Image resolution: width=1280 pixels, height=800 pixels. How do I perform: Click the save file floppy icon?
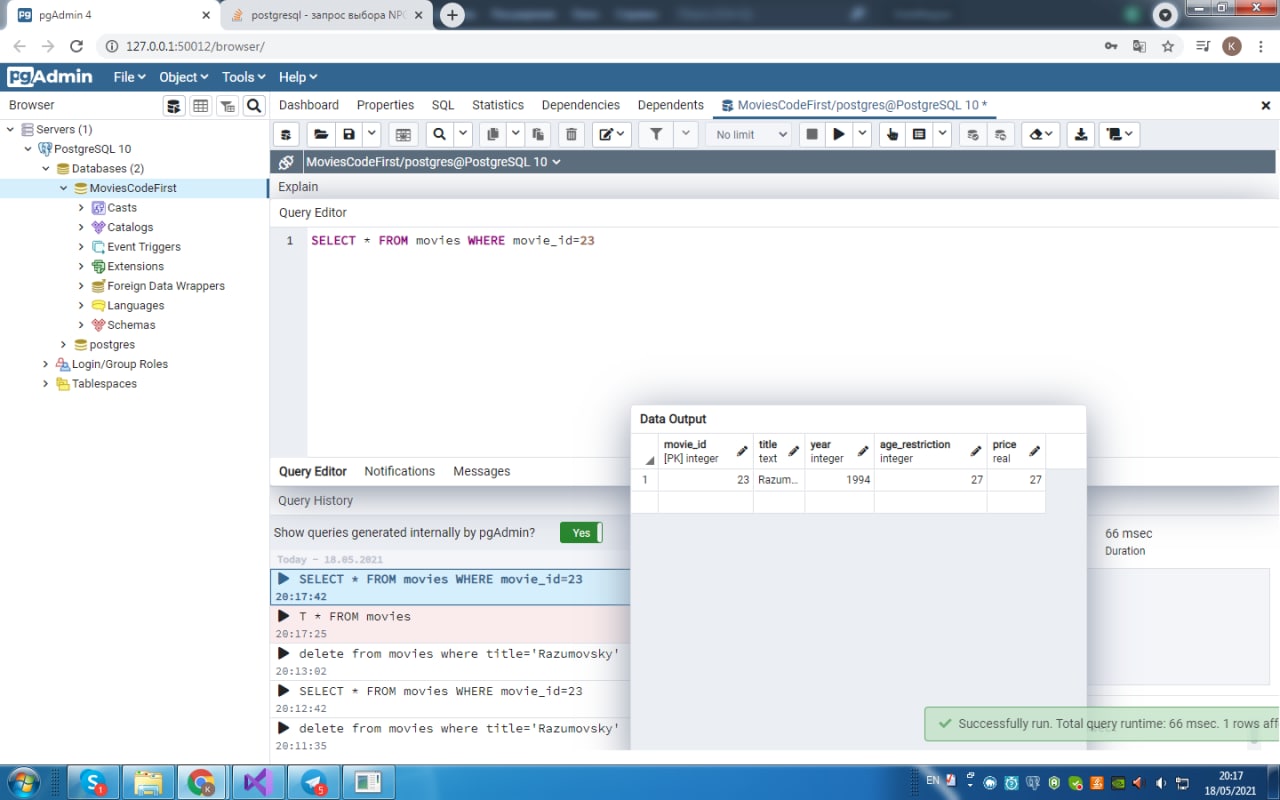tap(348, 134)
